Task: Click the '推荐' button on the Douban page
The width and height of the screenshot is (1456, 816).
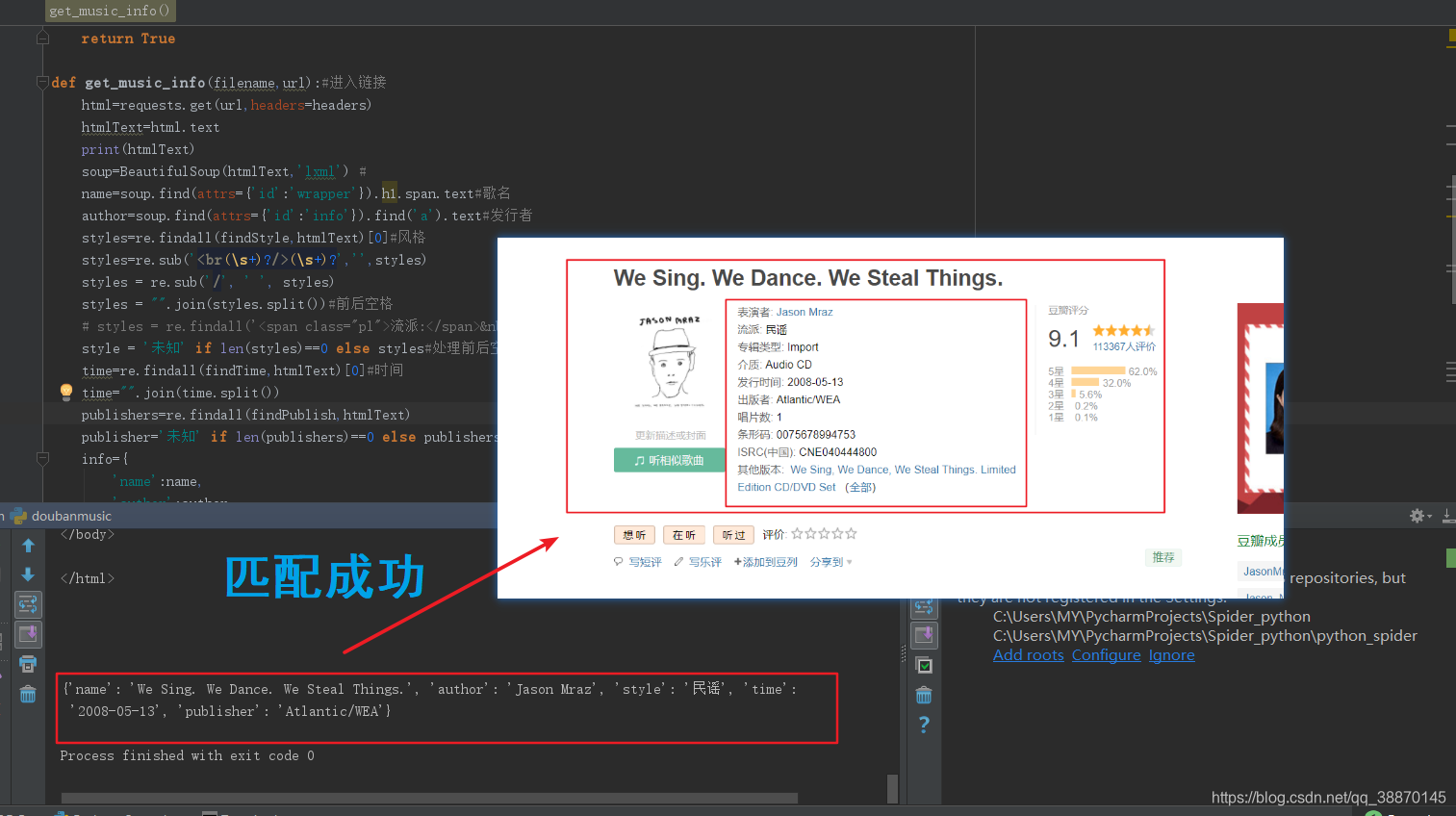Action: tap(1163, 557)
